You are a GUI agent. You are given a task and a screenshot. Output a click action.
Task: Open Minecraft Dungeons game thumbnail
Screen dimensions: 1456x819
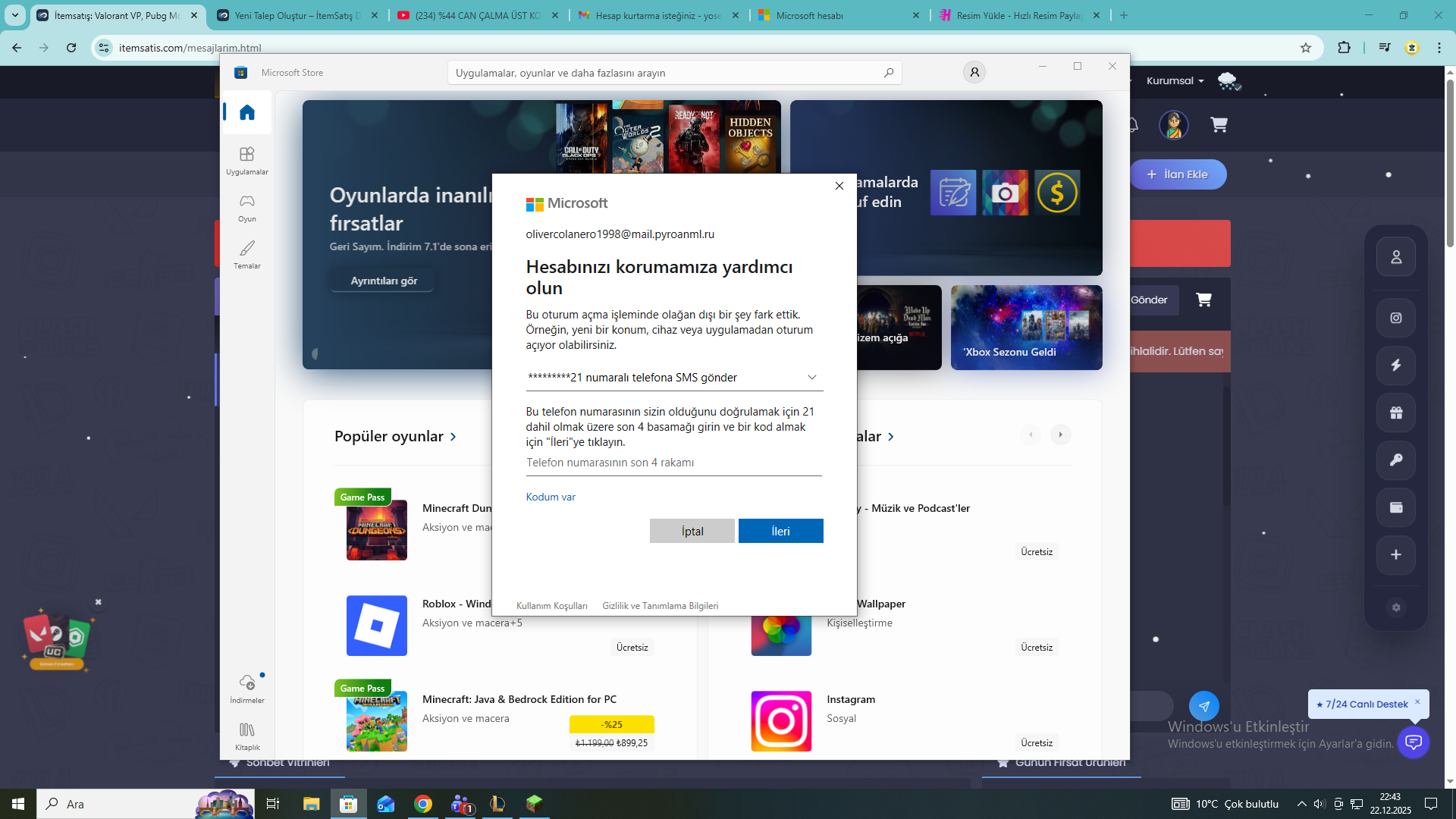pos(377,530)
